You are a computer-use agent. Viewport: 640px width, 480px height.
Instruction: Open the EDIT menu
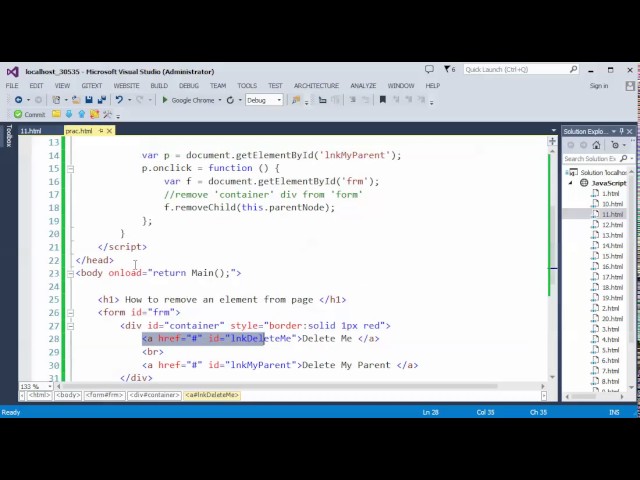[36, 86]
